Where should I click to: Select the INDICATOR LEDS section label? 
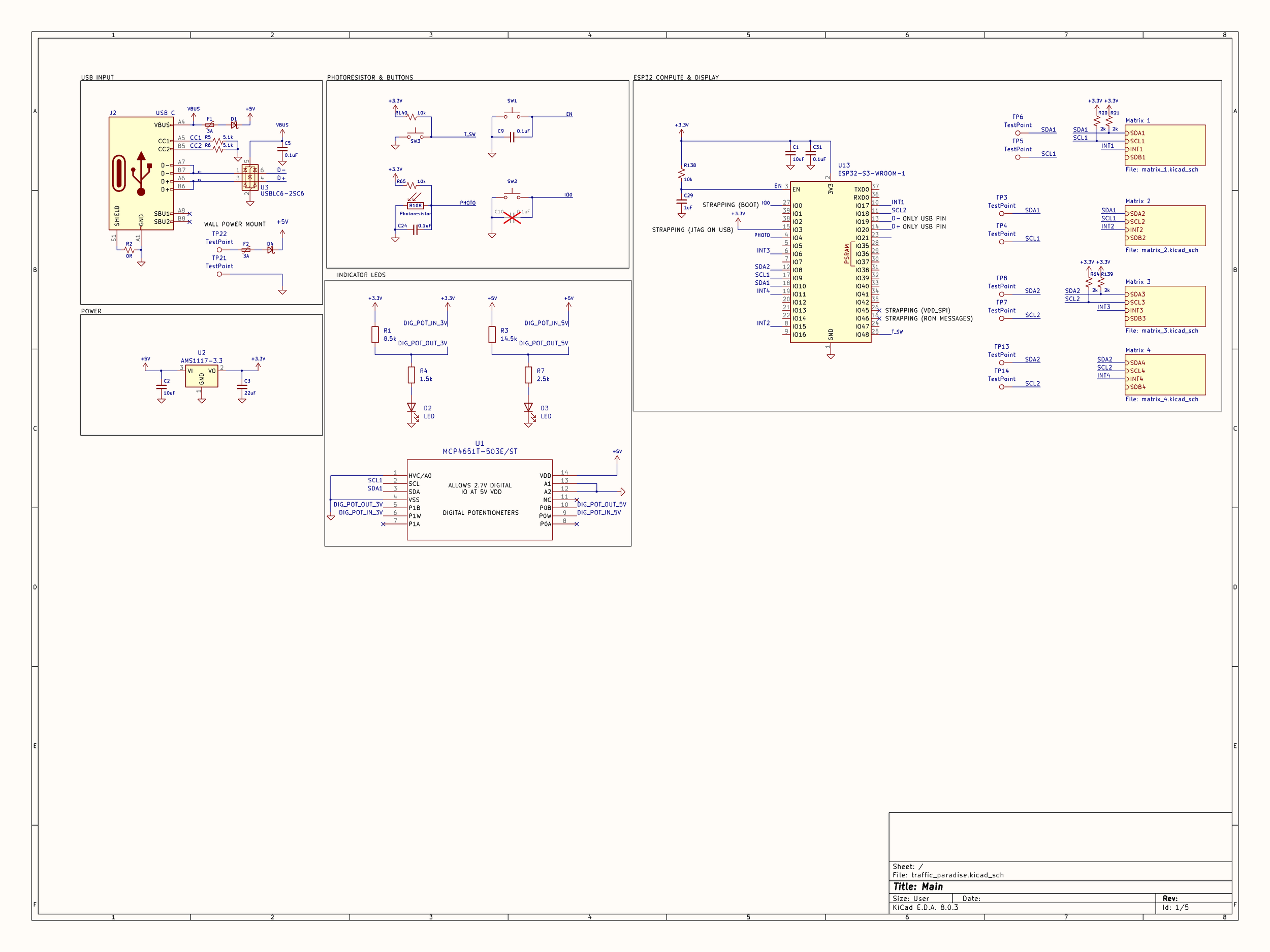[x=361, y=275]
